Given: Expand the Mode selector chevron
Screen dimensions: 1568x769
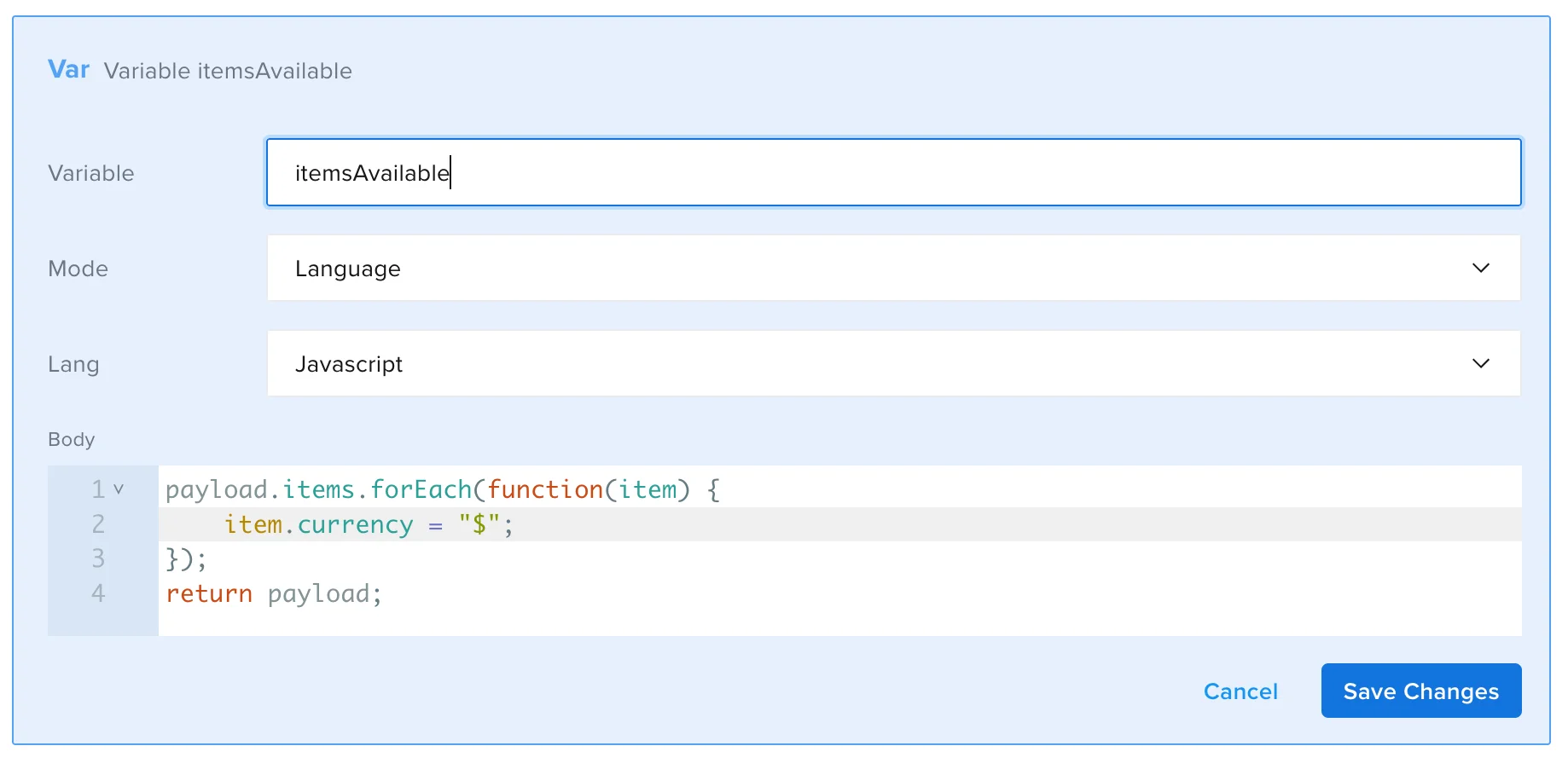Looking at the screenshot, I should 1482,268.
